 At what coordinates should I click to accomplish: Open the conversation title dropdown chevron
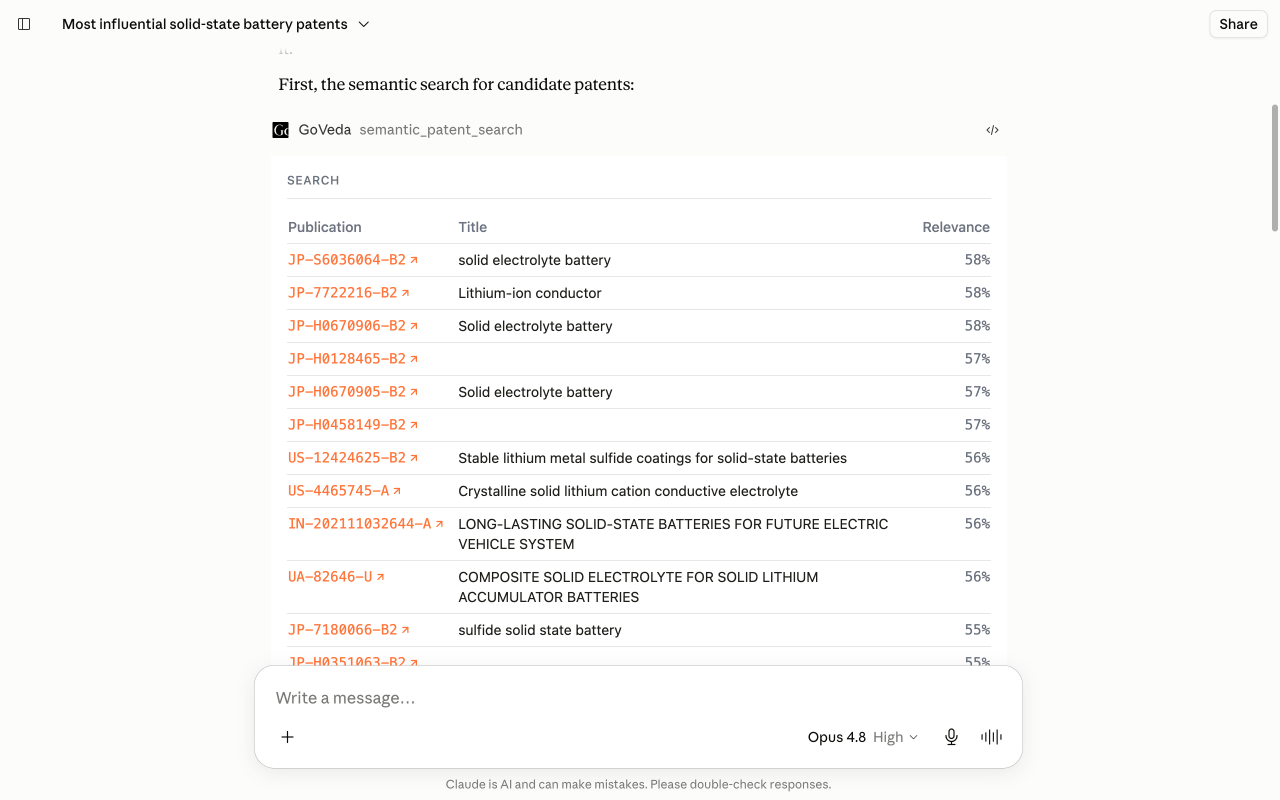click(364, 24)
